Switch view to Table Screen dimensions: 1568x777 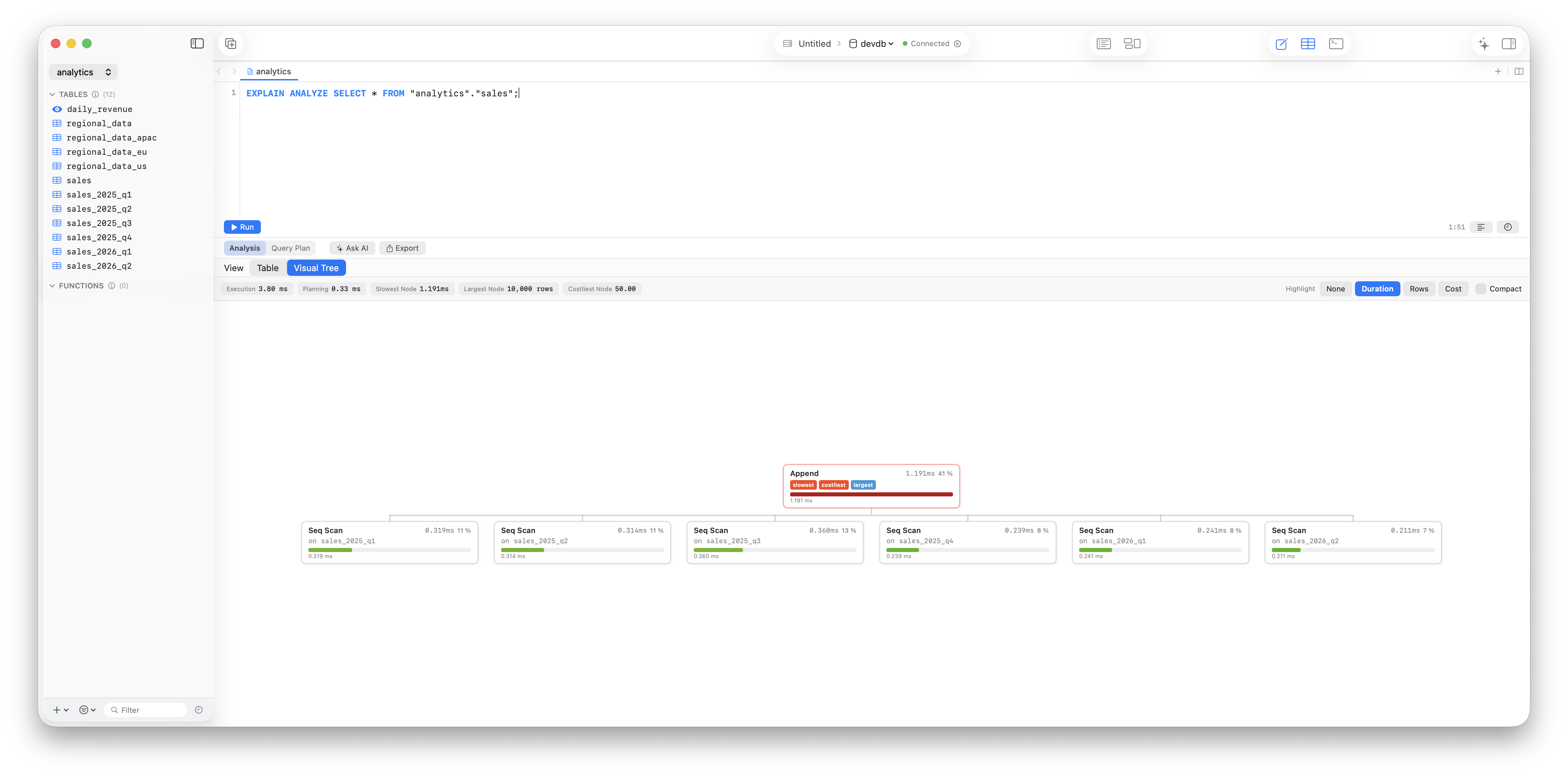point(267,268)
